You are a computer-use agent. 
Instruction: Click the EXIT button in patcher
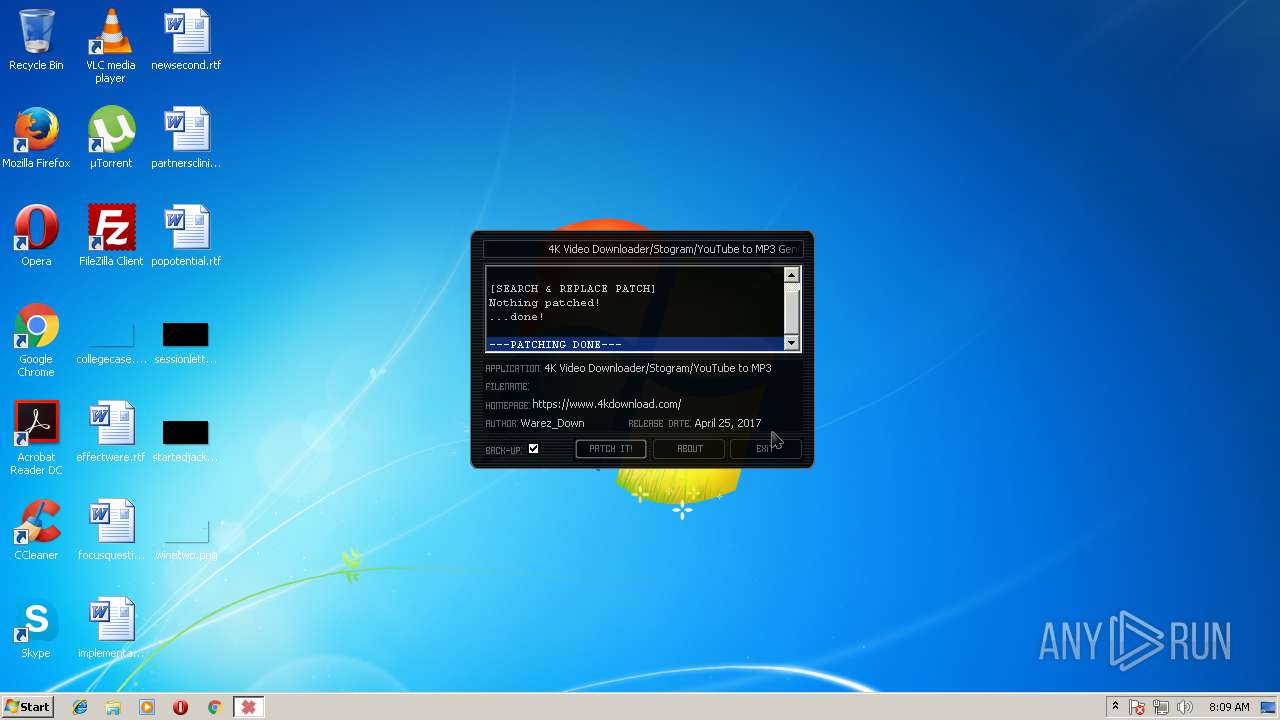(x=765, y=449)
